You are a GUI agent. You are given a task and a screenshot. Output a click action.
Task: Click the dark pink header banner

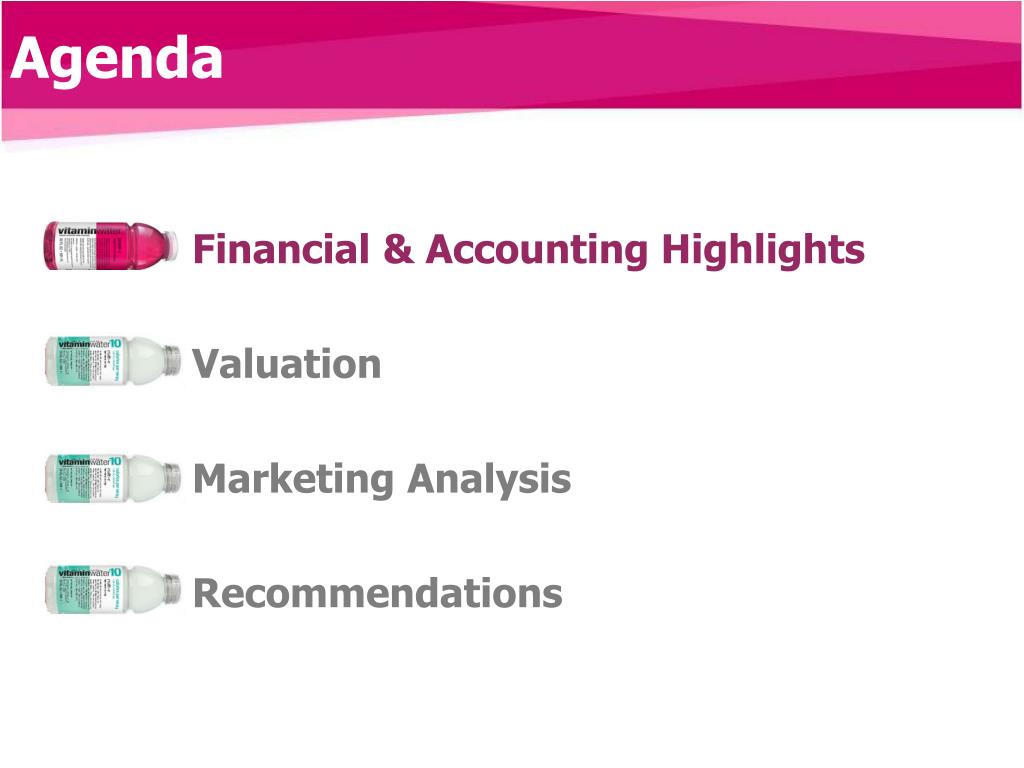(511, 55)
